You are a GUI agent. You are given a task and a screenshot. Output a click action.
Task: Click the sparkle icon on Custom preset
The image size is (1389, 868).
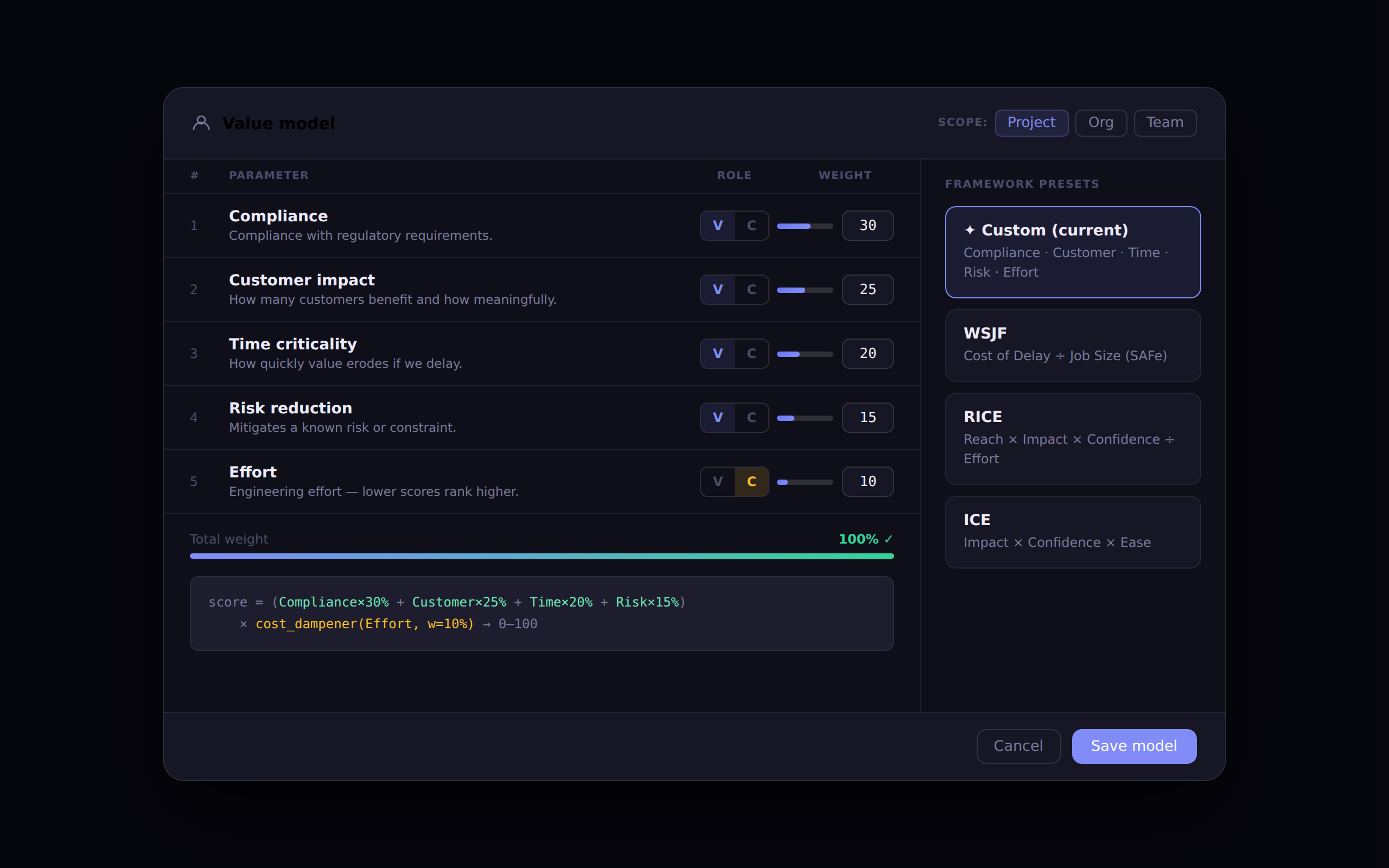[970, 230]
